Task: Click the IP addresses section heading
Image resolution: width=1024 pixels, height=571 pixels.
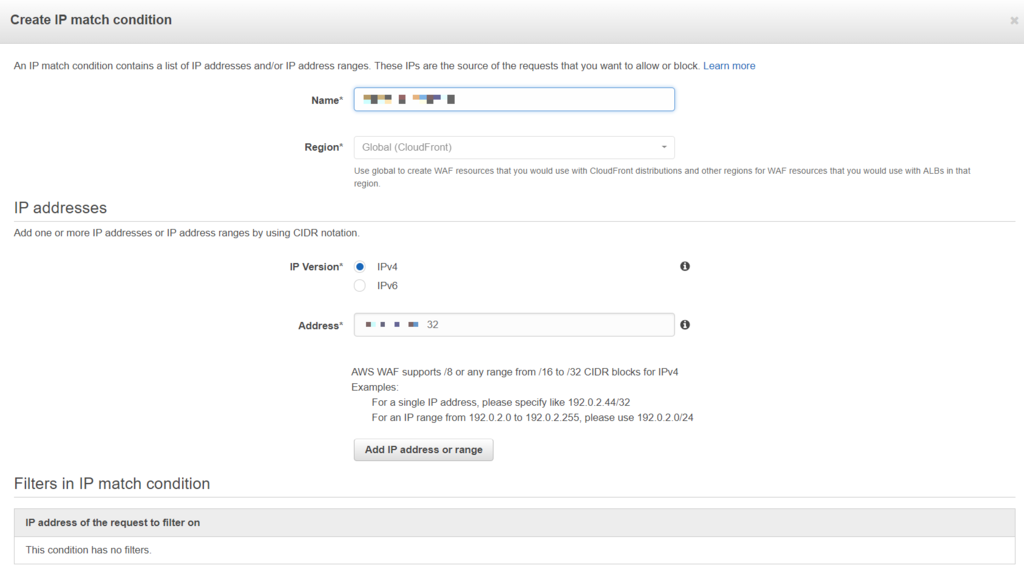Action: coord(60,208)
